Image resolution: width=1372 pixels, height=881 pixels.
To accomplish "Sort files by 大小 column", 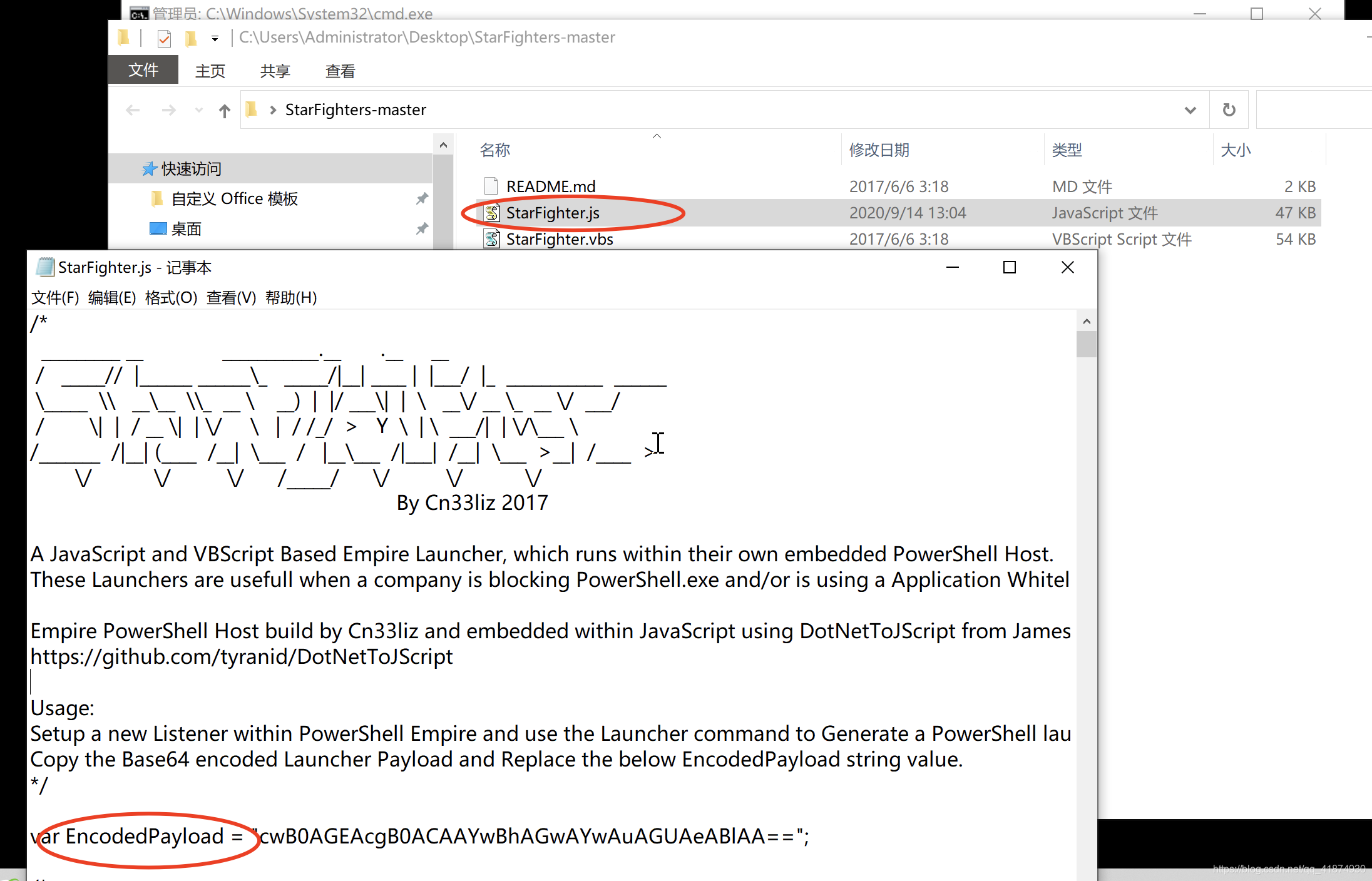I will (1236, 150).
